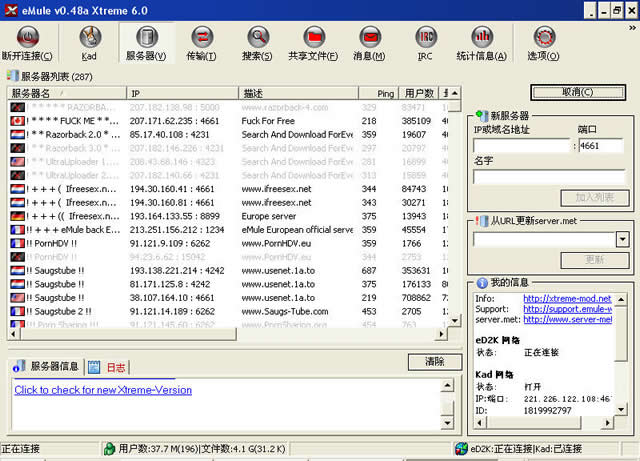Click log panel scroll down arrow
The height and width of the screenshot is (461, 640).
pyautogui.click(x=448, y=423)
